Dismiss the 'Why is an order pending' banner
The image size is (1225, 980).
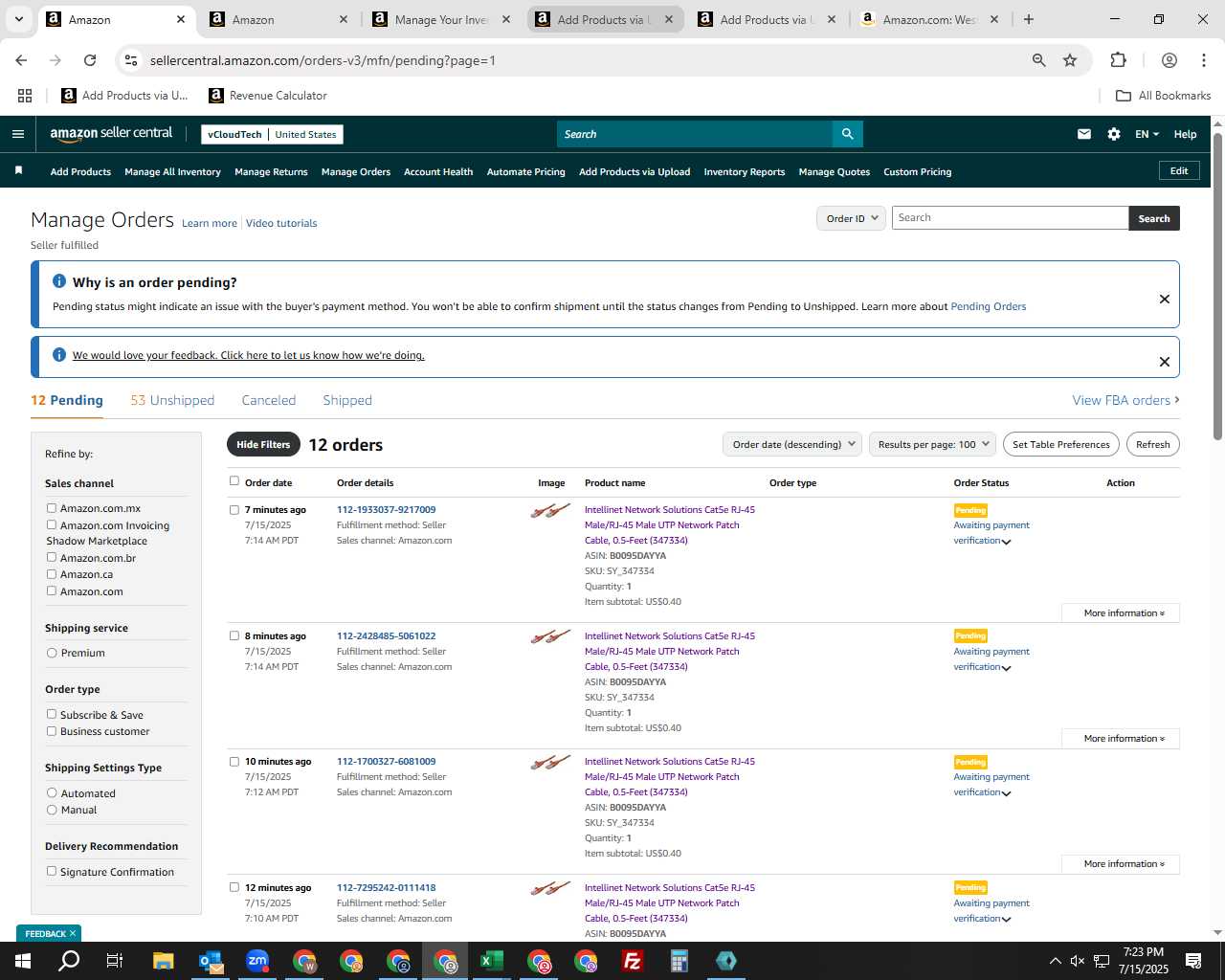tap(1165, 299)
